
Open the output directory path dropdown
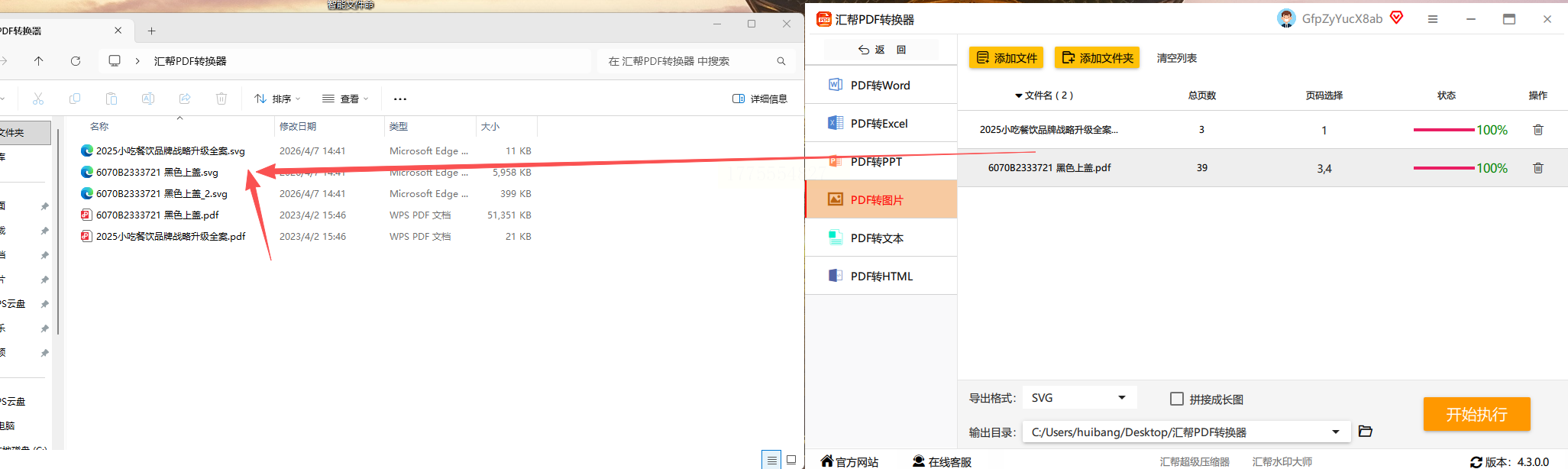(1185, 432)
